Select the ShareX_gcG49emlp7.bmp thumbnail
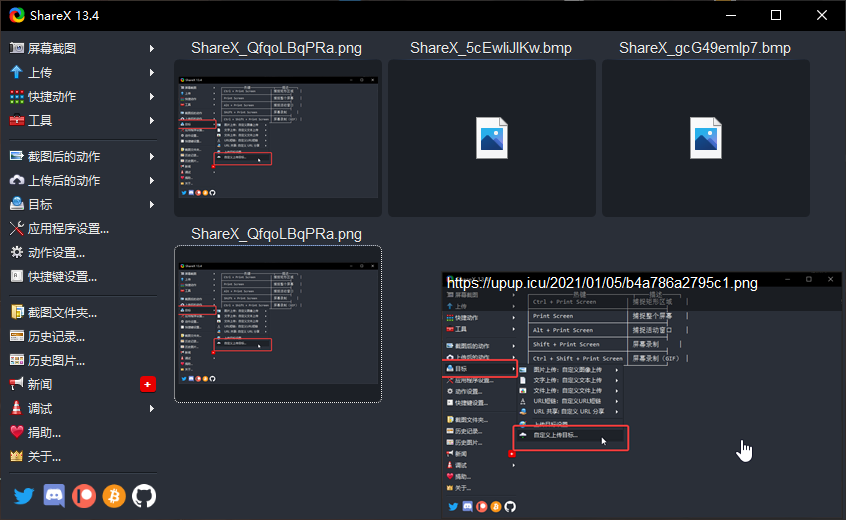 (x=705, y=138)
